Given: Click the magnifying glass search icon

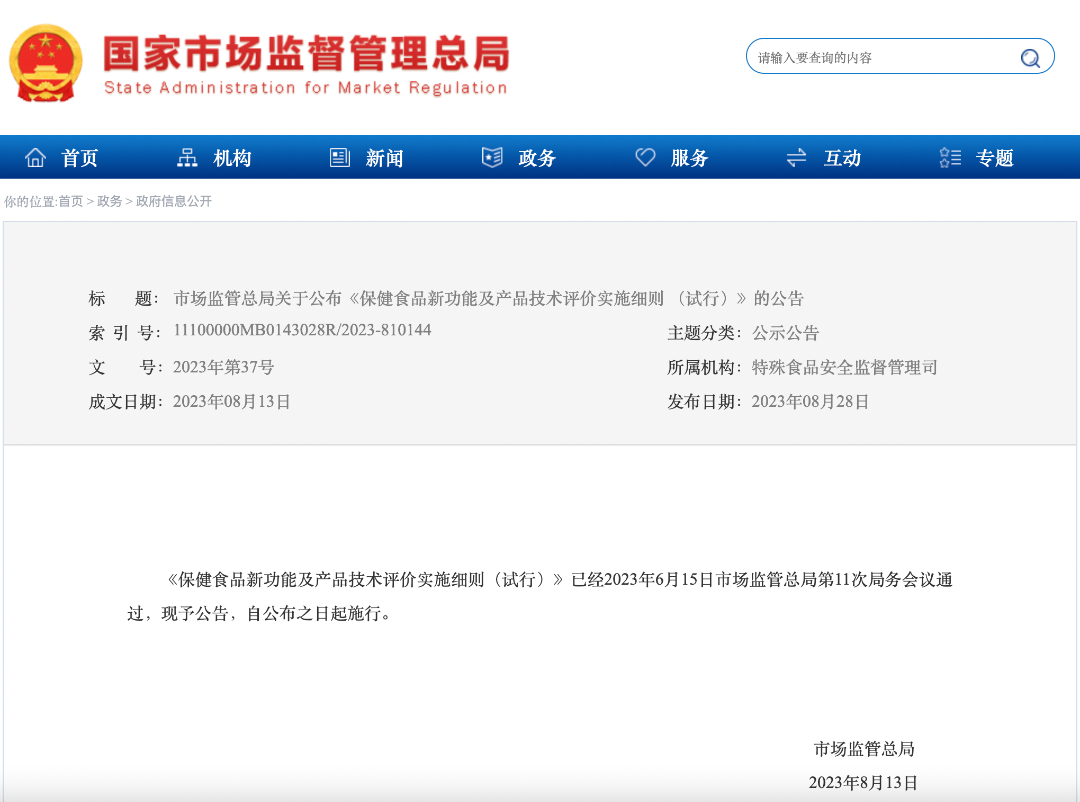Looking at the screenshot, I should pos(1030,57).
